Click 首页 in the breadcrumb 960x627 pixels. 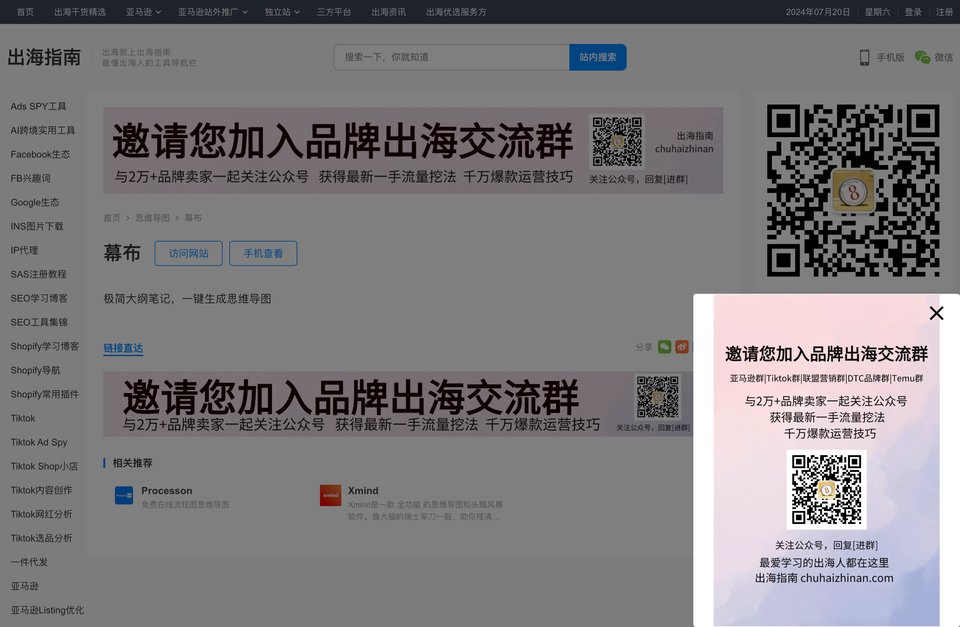pyautogui.click(x=112, y=218)
